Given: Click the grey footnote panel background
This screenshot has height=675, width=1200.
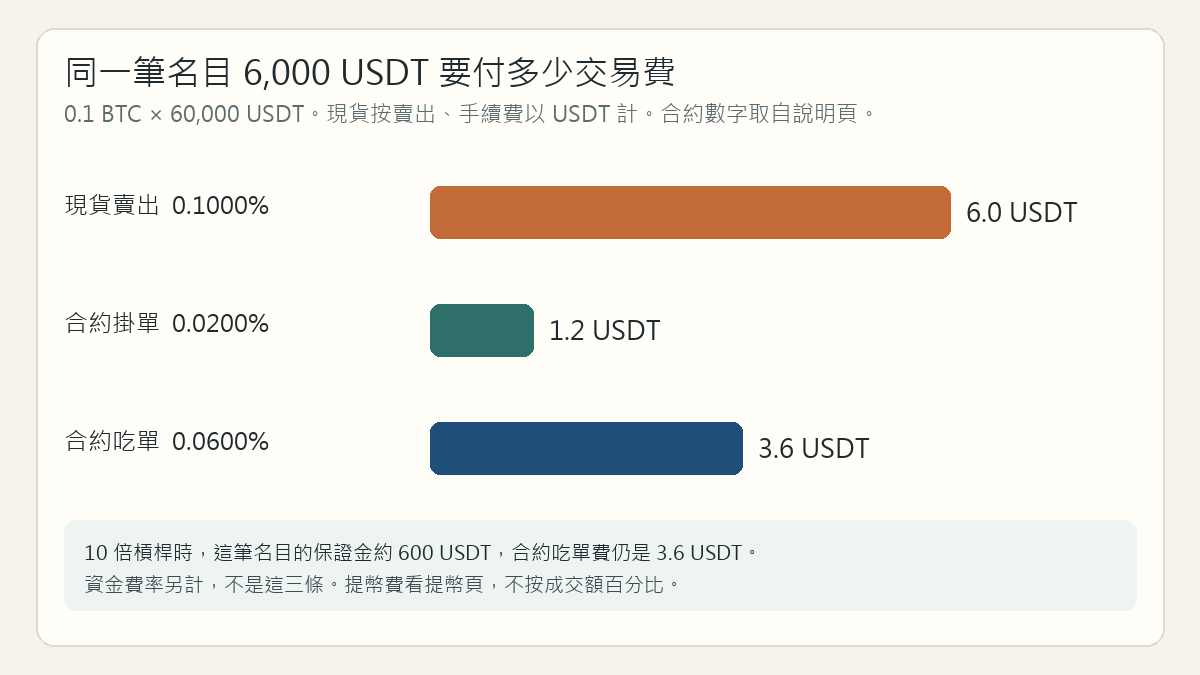Looking at the screenshot, I should coord(600,565).
